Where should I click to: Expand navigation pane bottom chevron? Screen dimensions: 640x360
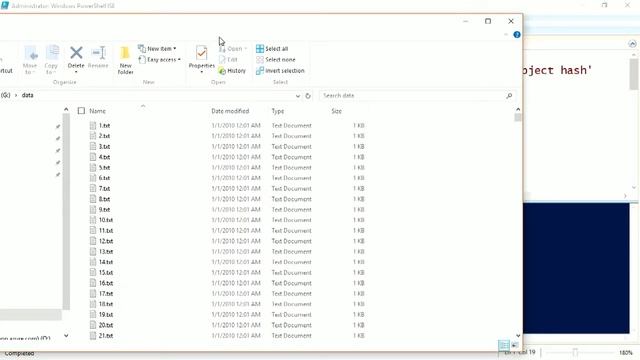point(66,336)
